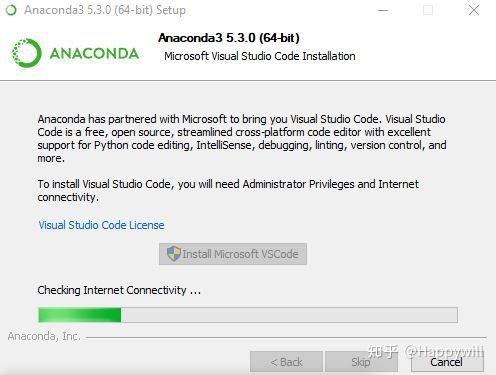
Task: Minimize the Anaconda3 Setup window
Action: tap(383, 10)
